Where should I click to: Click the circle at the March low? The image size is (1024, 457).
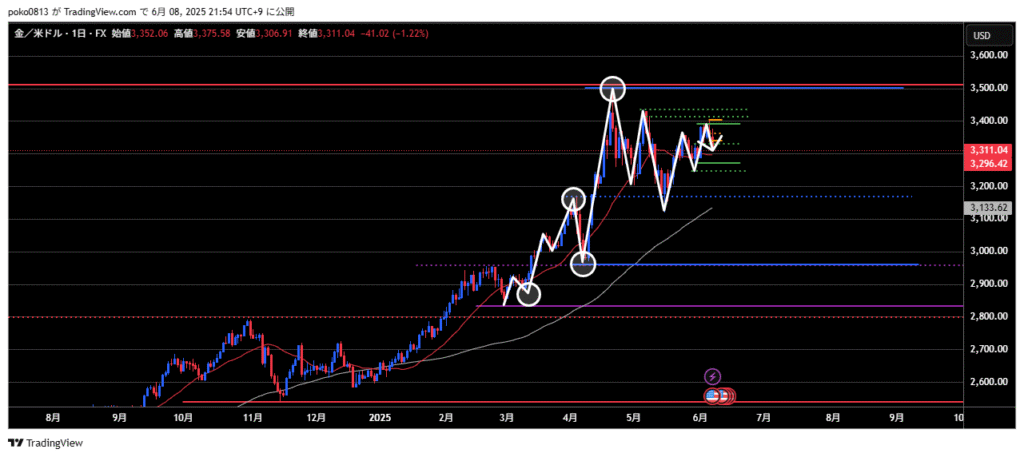coord(529,294)
